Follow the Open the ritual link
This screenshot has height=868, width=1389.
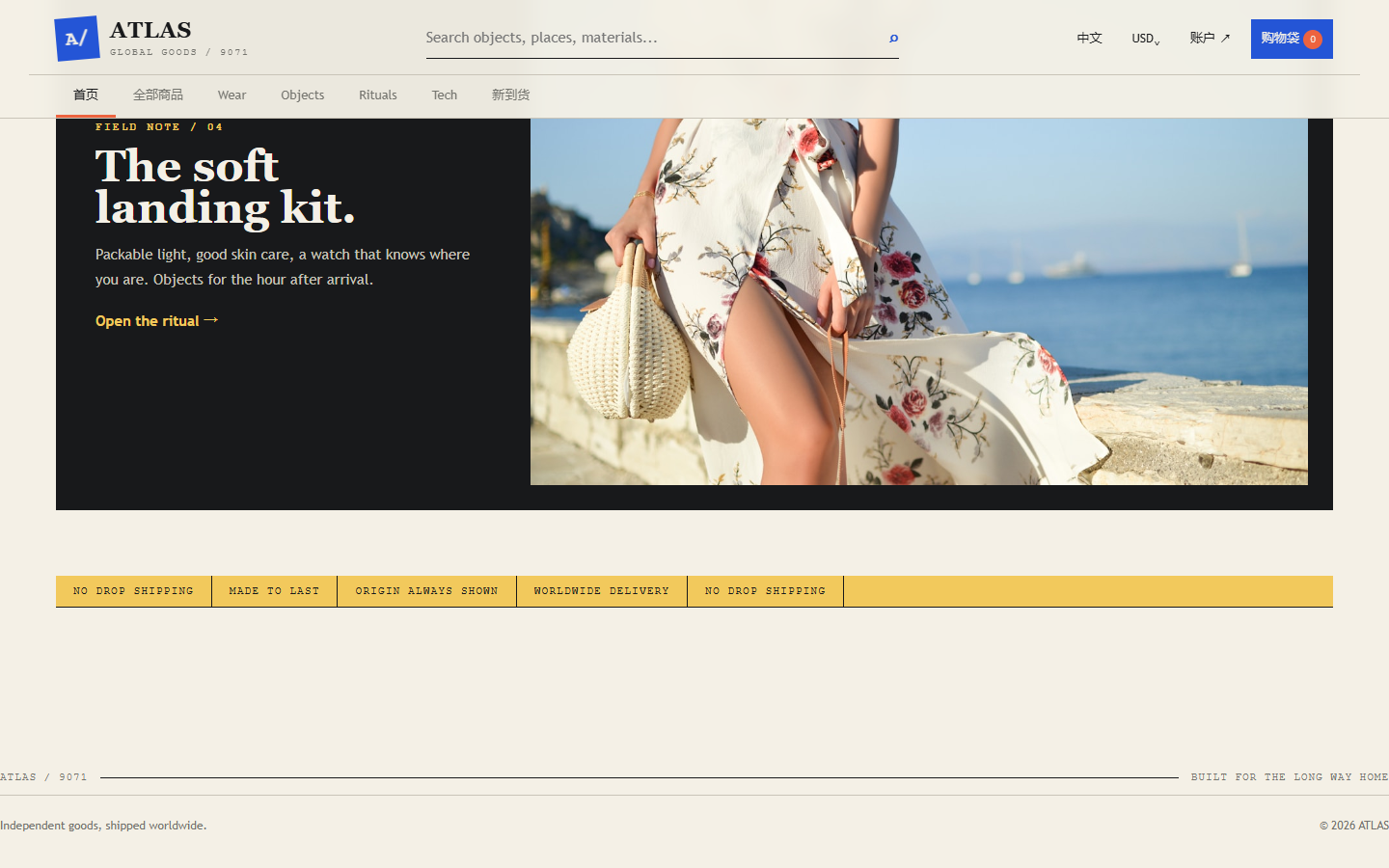coord(157,321)
